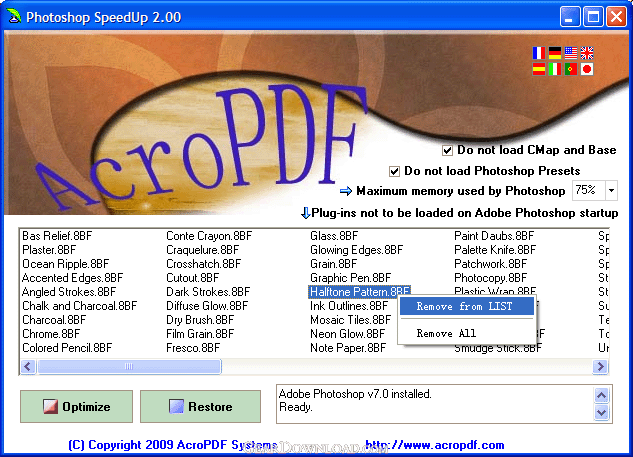Click the Adobe Photoshop v7.0 installed status text
This screenshot has height=457, width=633.
pos(355,394)
